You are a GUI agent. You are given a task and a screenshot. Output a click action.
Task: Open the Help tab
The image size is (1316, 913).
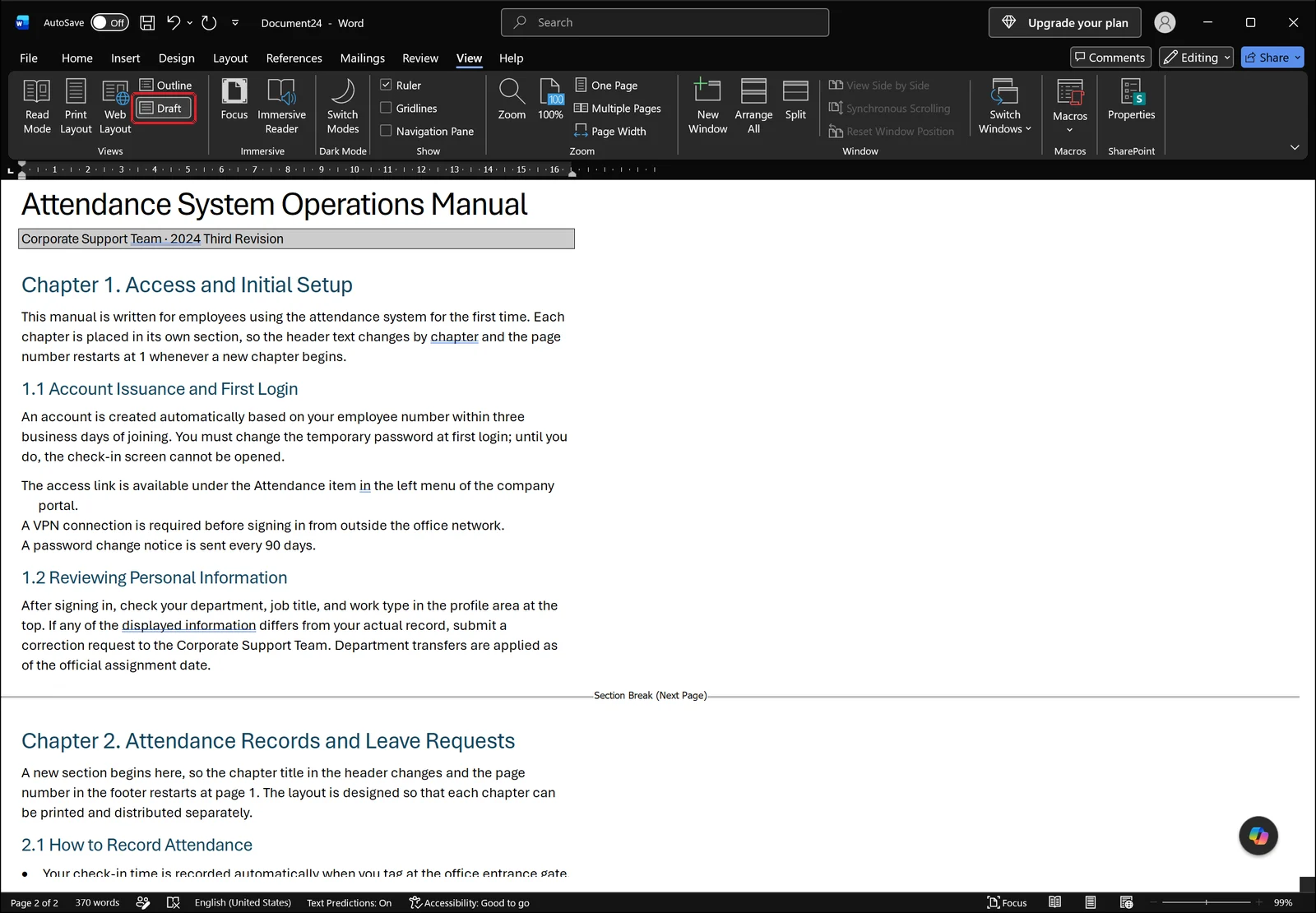click(x=511, y=58)
